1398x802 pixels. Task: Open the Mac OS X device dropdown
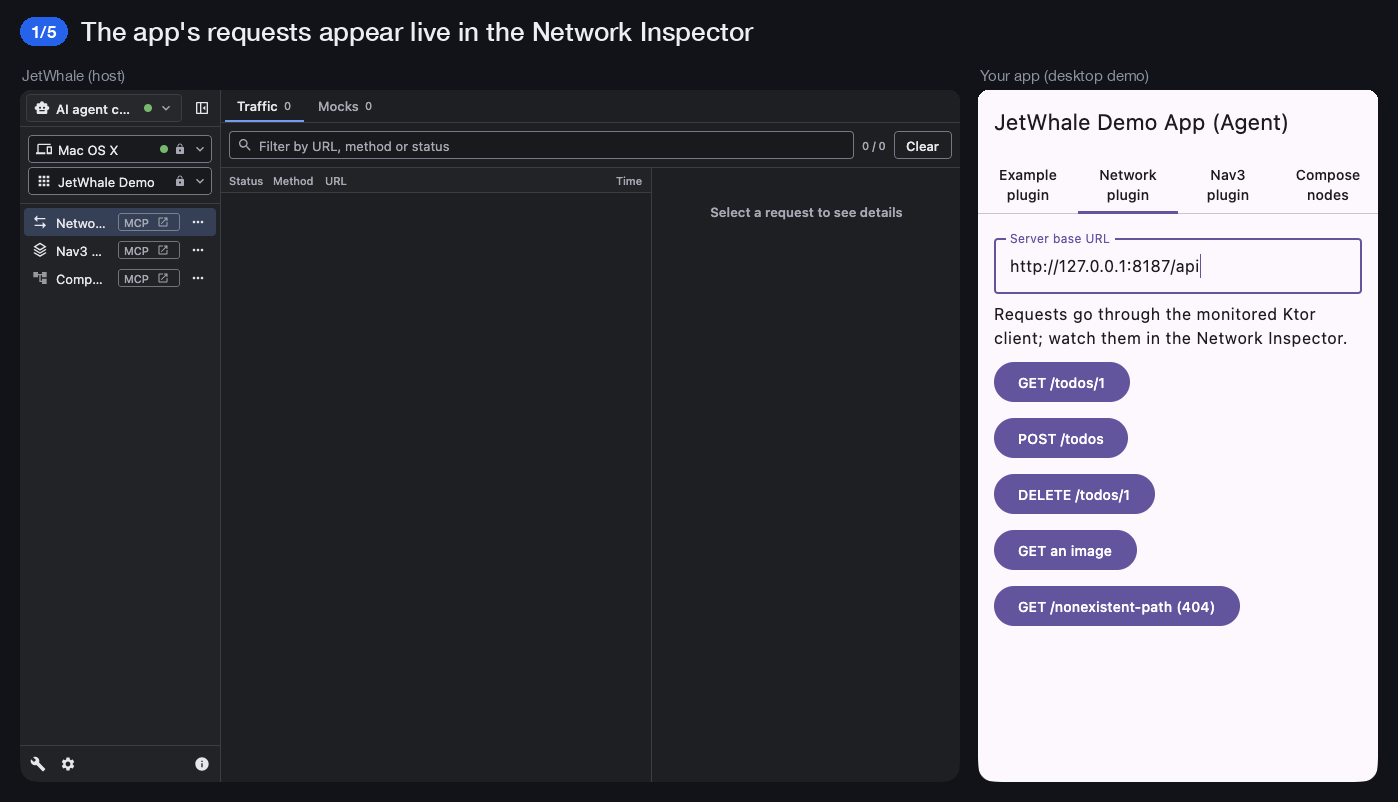(x=120, y=149)
